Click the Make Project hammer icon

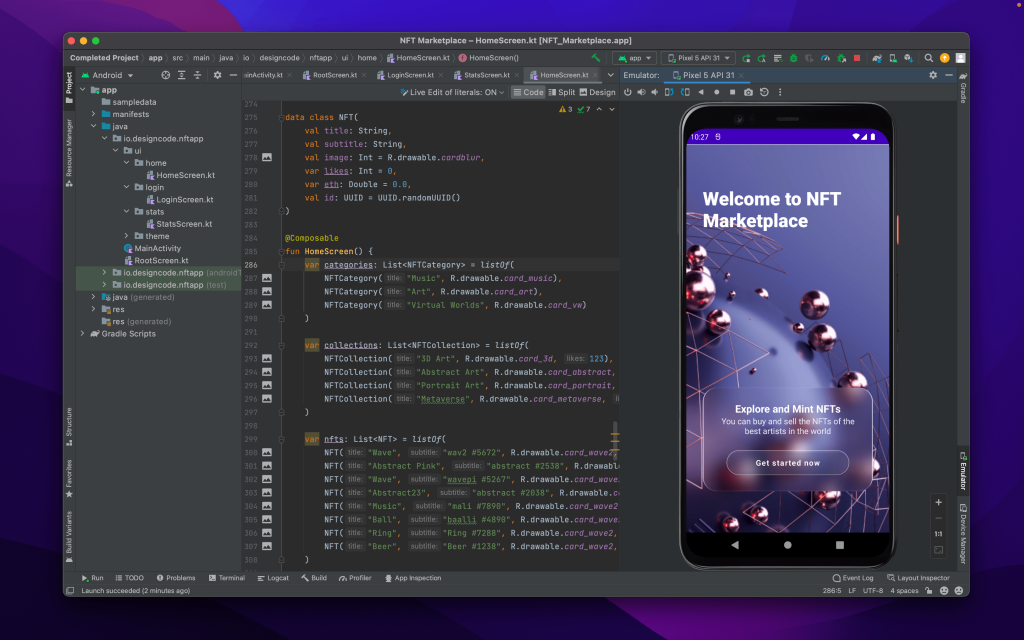click(x=596, y=58)
